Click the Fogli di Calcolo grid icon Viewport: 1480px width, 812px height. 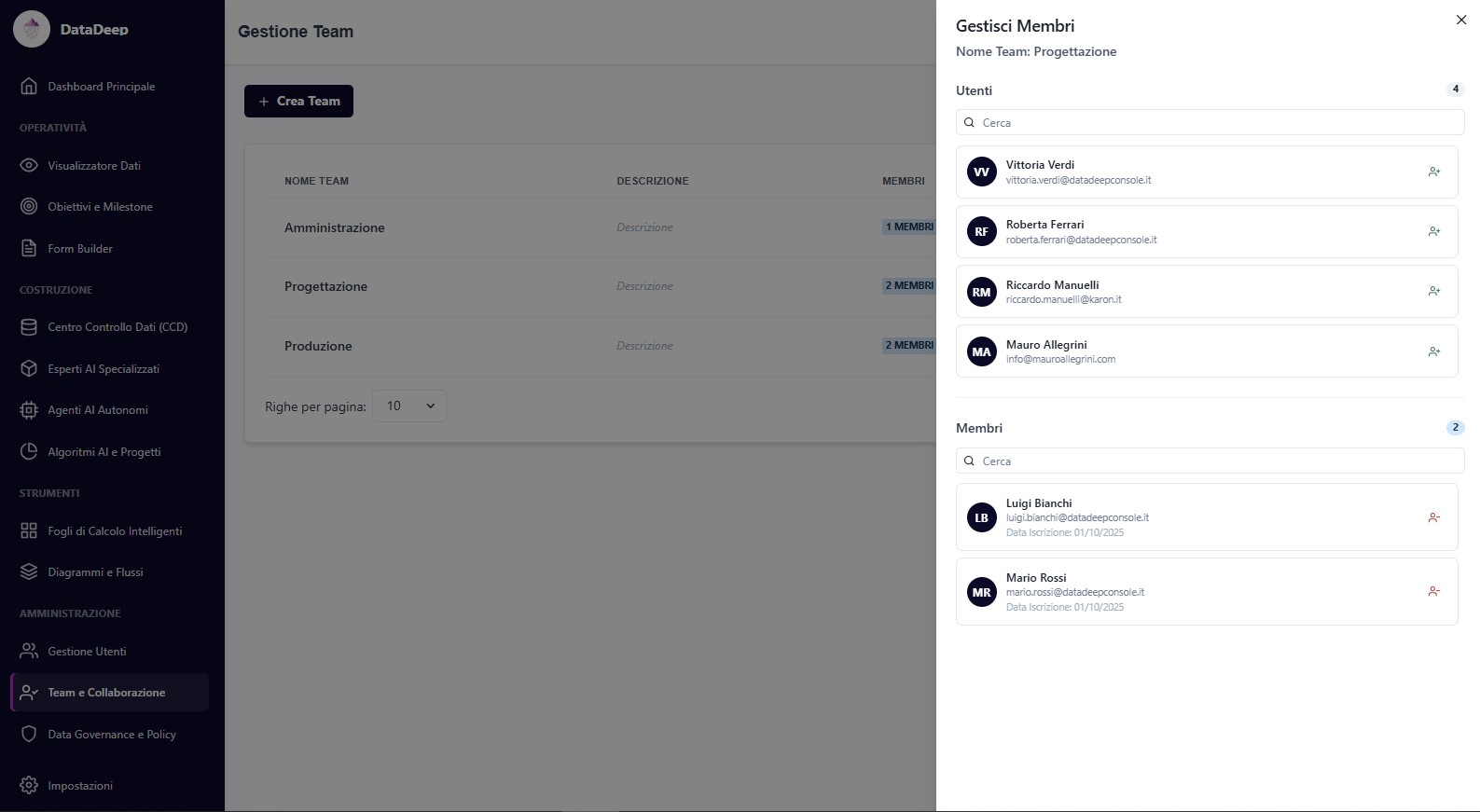[x=29, y=530]
